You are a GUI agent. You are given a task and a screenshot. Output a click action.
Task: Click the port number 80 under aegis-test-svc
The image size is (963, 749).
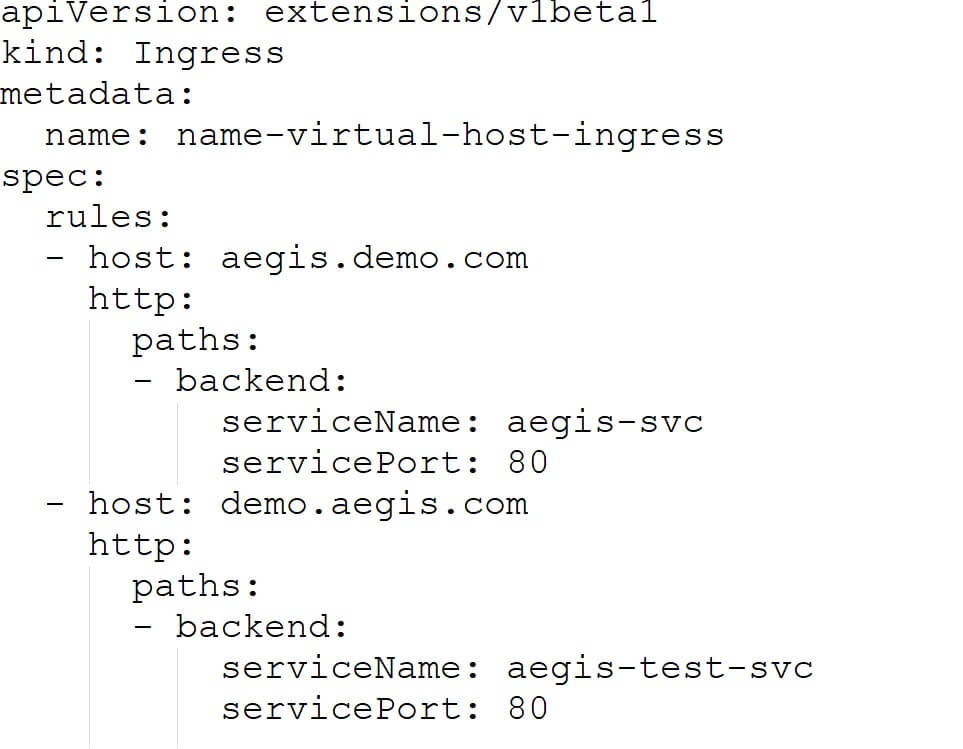(527, 709)
